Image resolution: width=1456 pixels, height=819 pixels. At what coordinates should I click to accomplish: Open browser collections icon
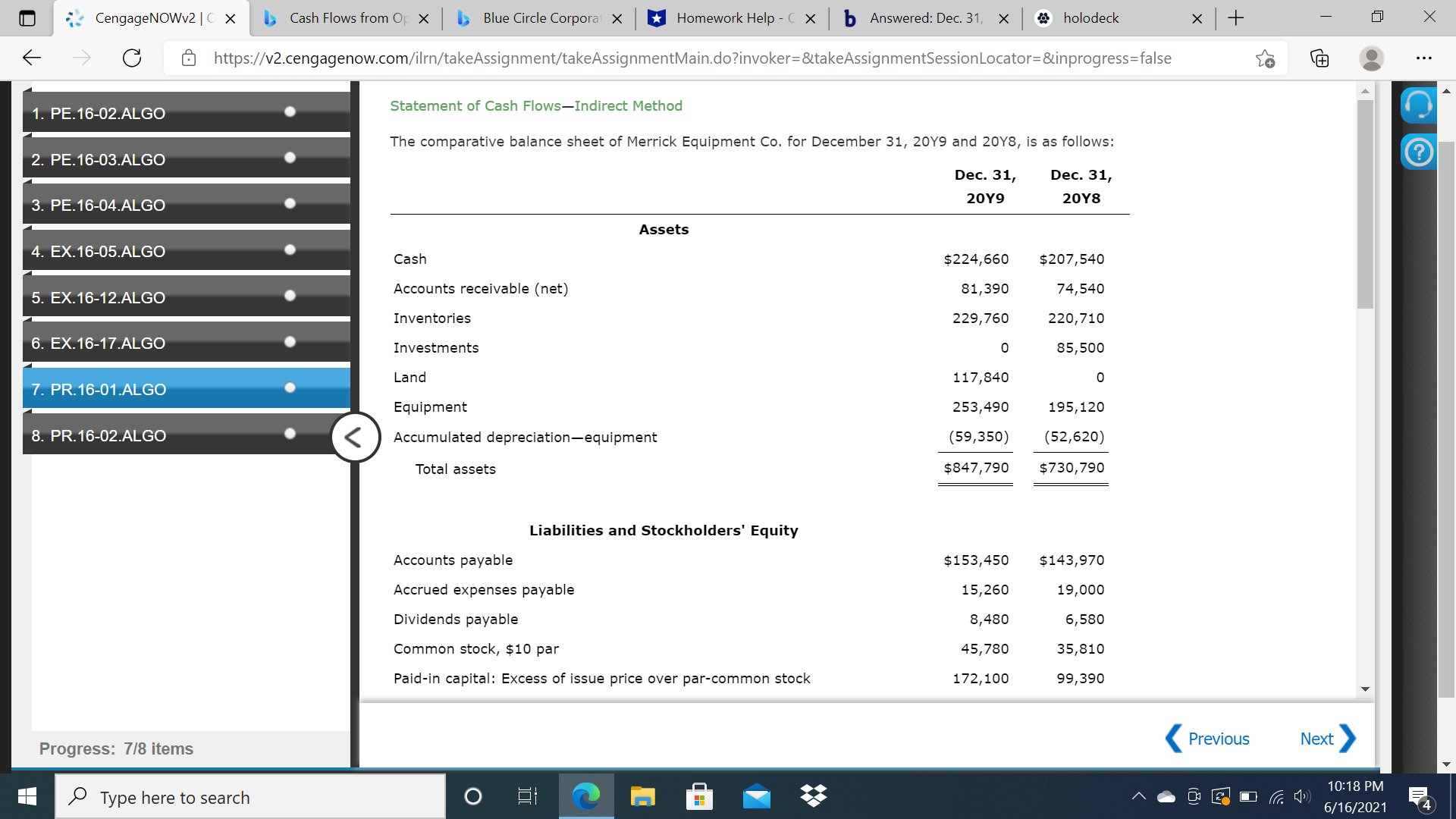[x=1319, y=58]
